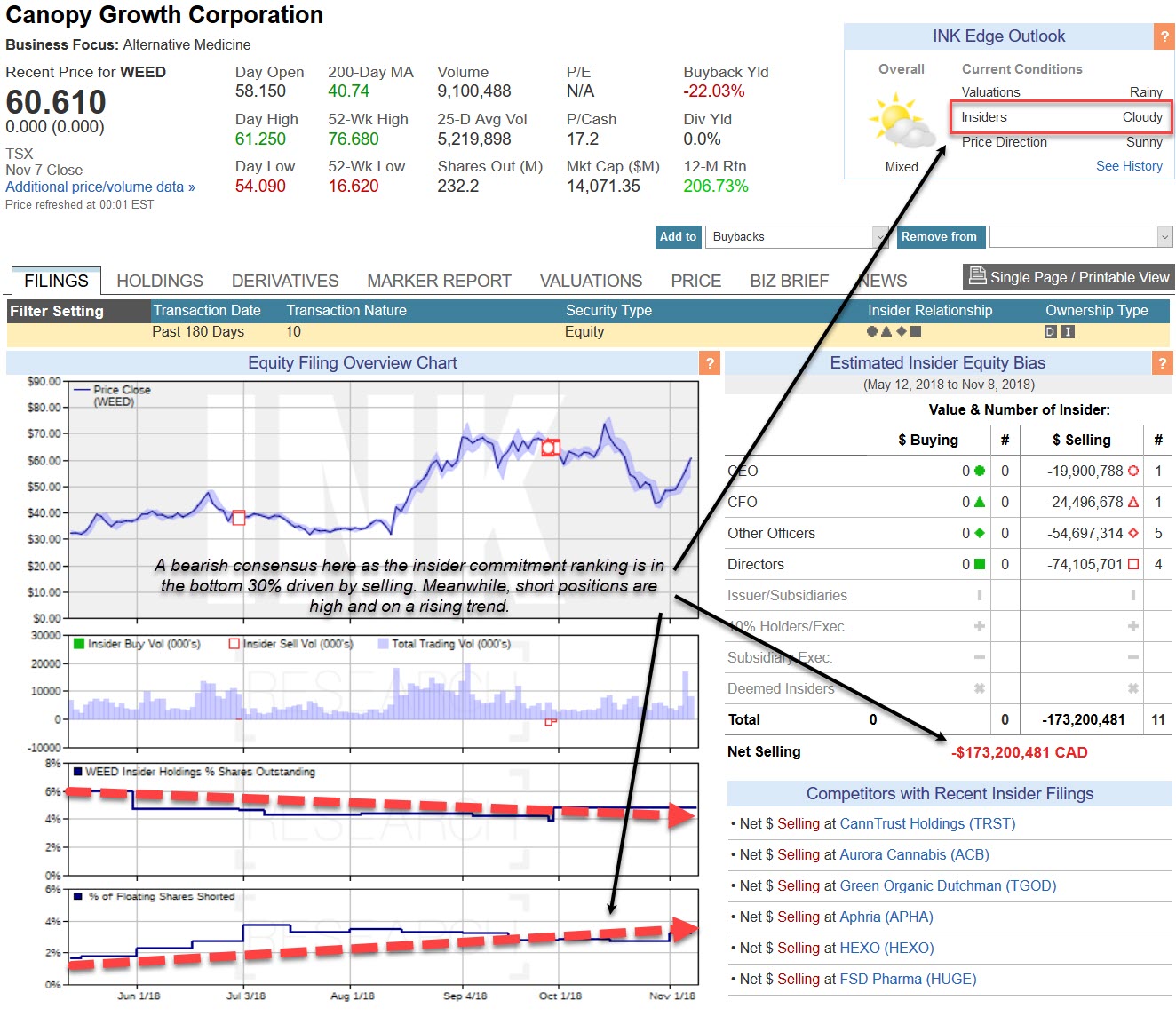This screenshot has width=1176, height=1032.
Task: Click the Insider Buy Vol legend swatch
Action: 79,644
